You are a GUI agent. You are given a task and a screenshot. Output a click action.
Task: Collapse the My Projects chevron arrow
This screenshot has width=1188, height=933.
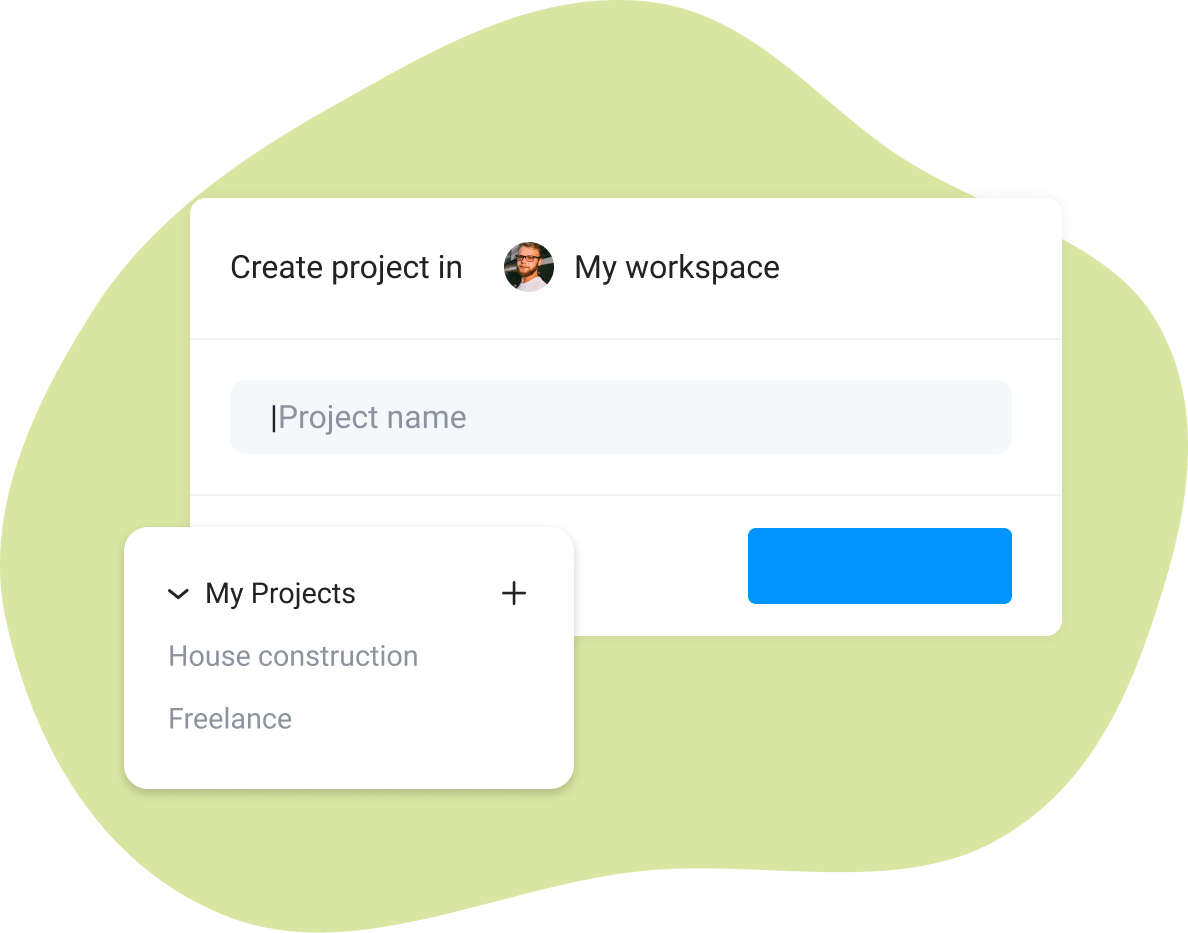(178, 594)
